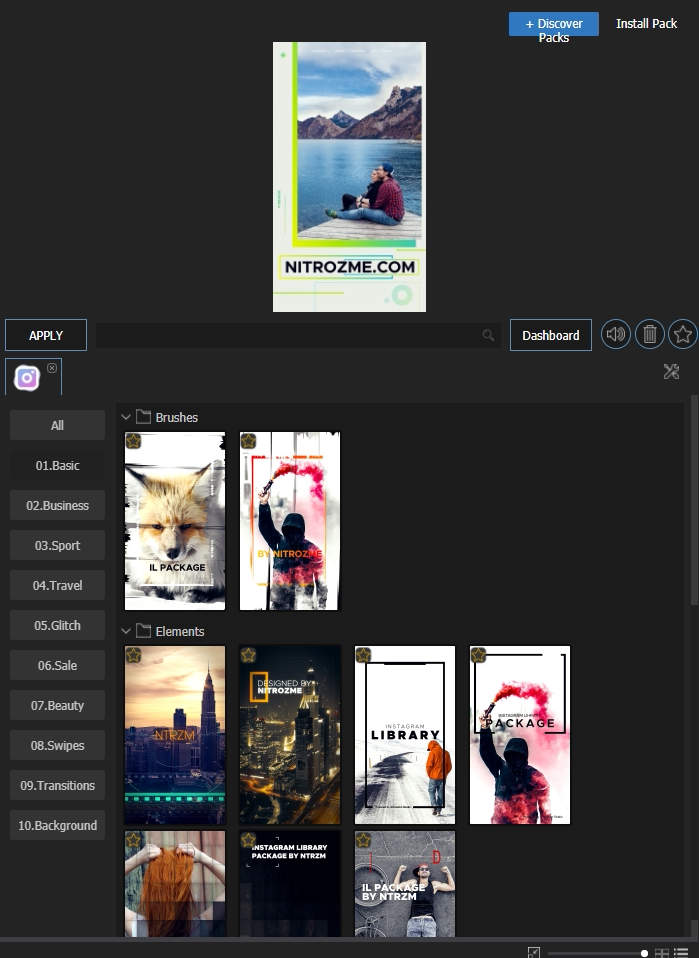Screen dimensions: 699x958
Task: Select the BY NITROZME smoke brush thumbnail
Action: [290, 521]
